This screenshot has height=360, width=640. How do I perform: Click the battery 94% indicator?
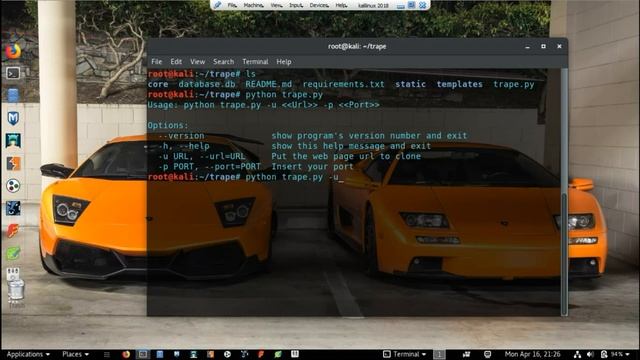612,354
